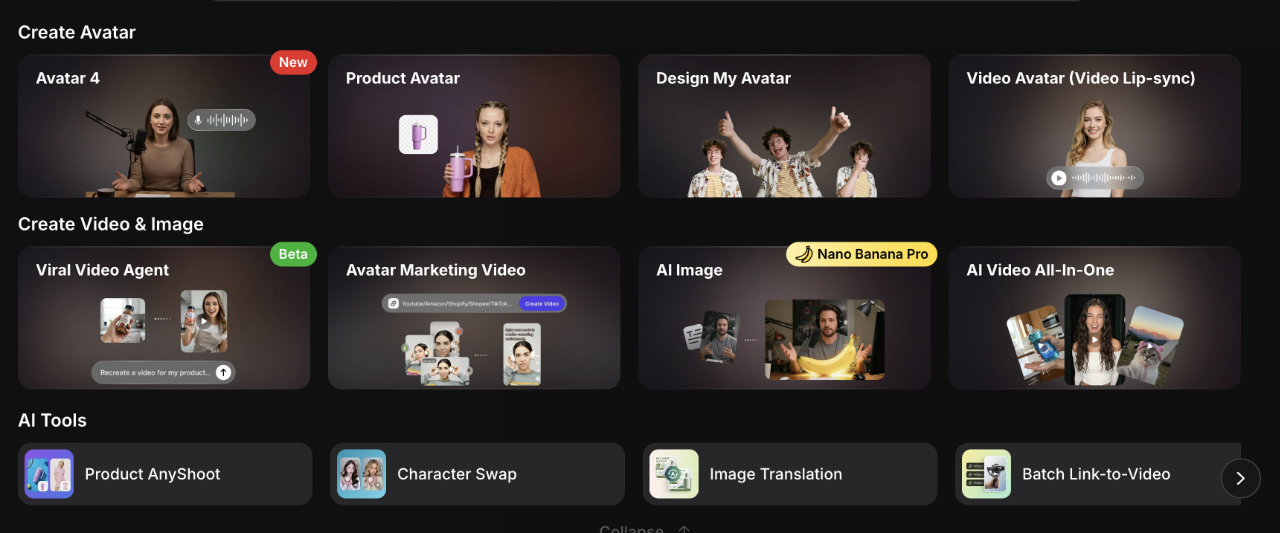This screenshot has height=533, width=1280.
Task: Open Product AnyShoot tool
Action: 165,474
